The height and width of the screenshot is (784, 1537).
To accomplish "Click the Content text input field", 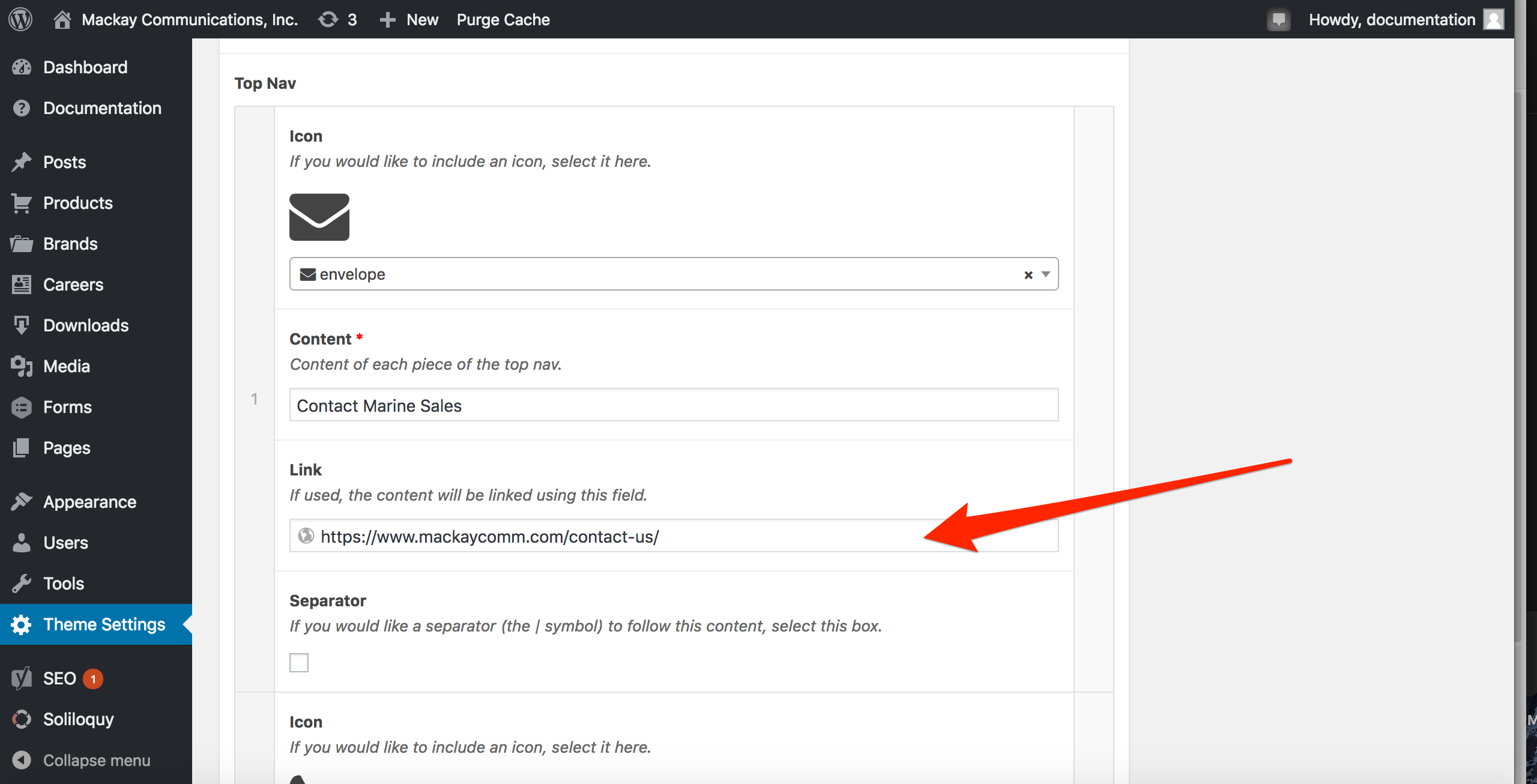I will 674,405.
